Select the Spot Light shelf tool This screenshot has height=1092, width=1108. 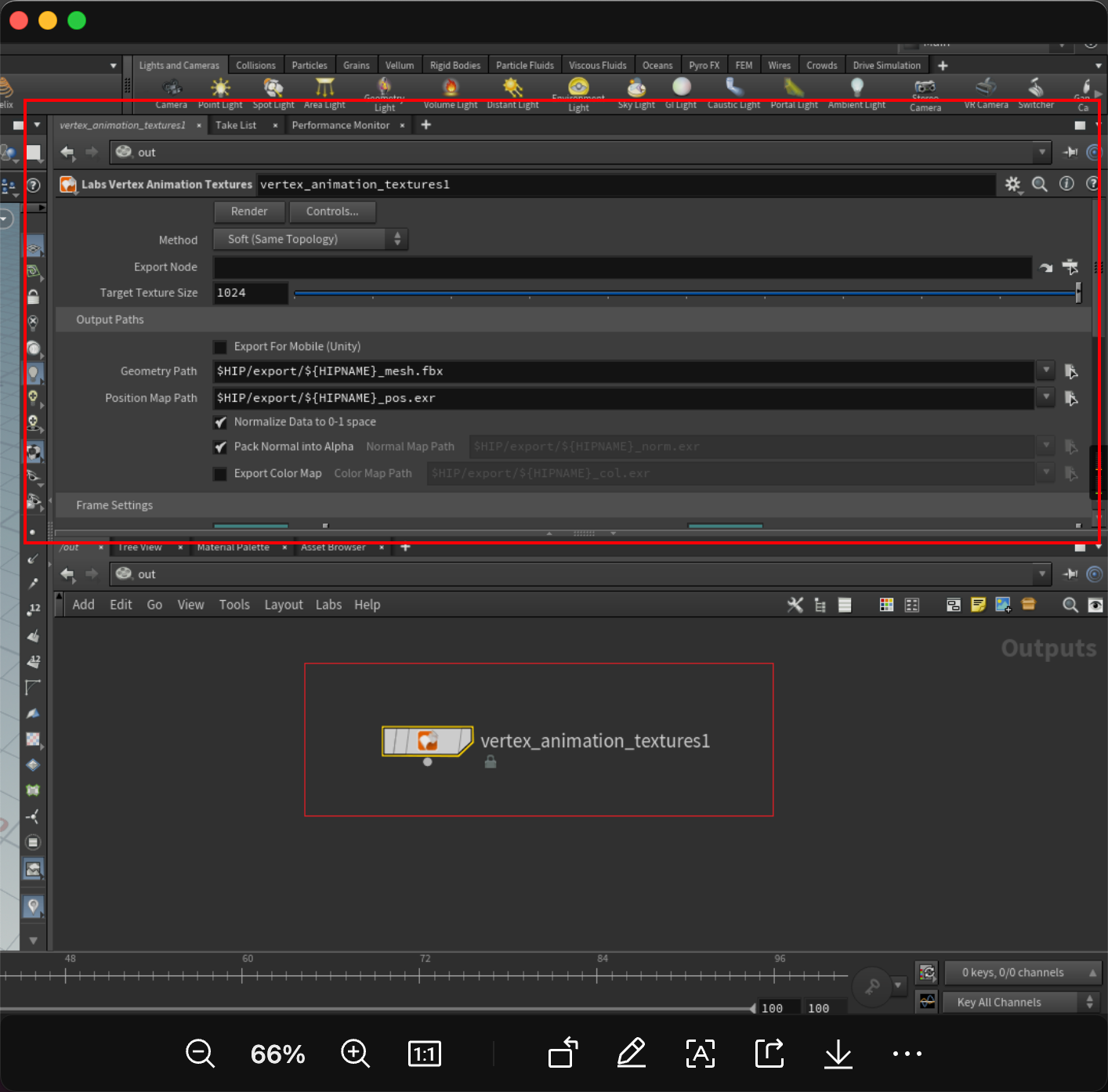(x=273, y=94)
